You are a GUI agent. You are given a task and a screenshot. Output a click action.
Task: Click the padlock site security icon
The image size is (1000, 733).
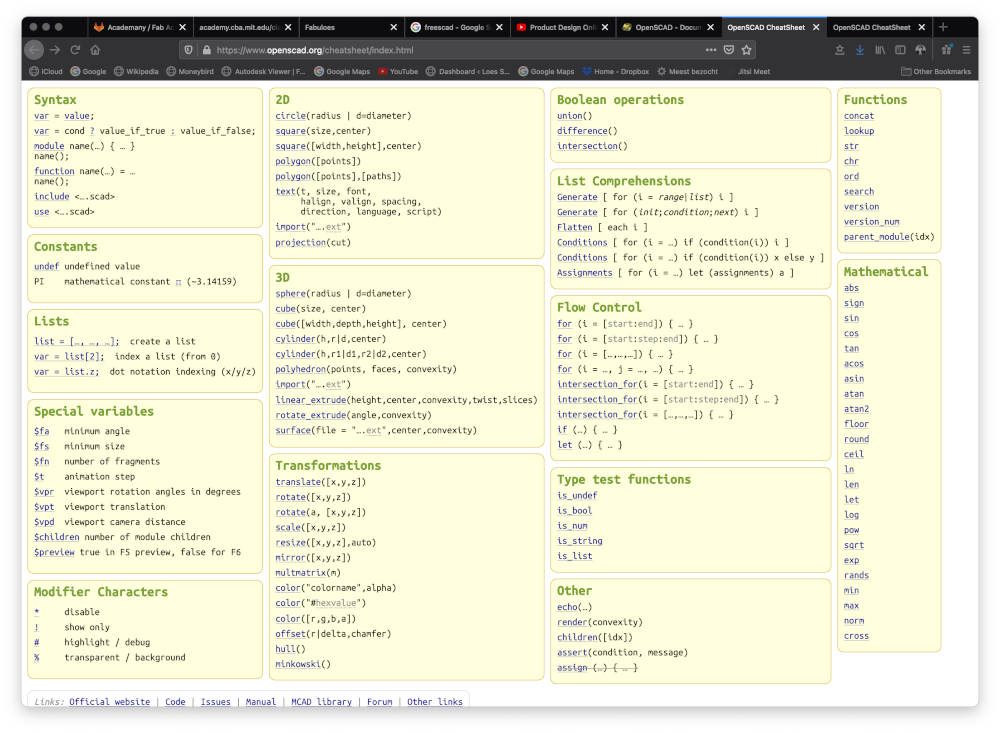(207, 50)
